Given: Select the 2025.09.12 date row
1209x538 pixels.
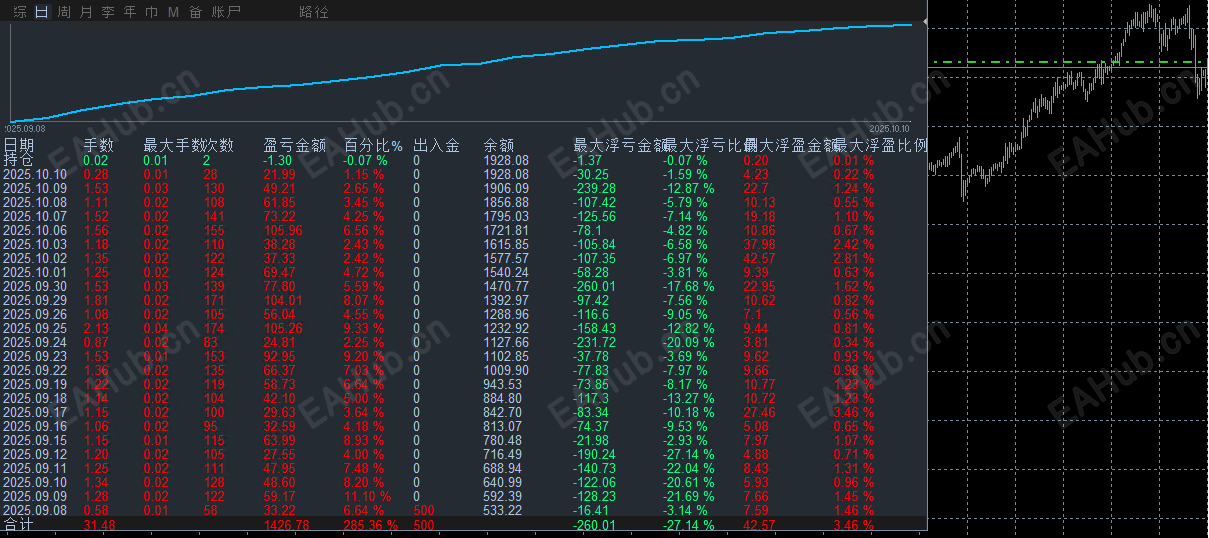Looking at the screenshot, I should [x=35, y=454].
